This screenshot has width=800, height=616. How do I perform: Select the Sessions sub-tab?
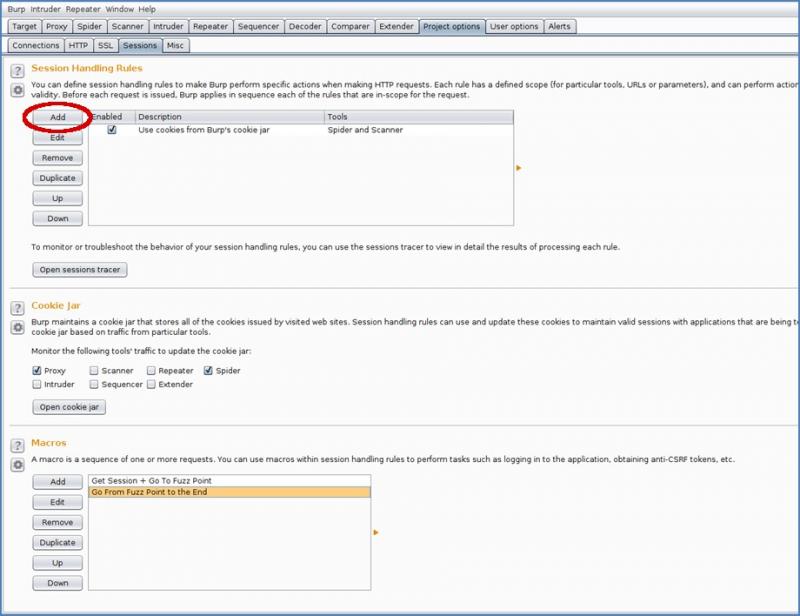pos(140,45)
